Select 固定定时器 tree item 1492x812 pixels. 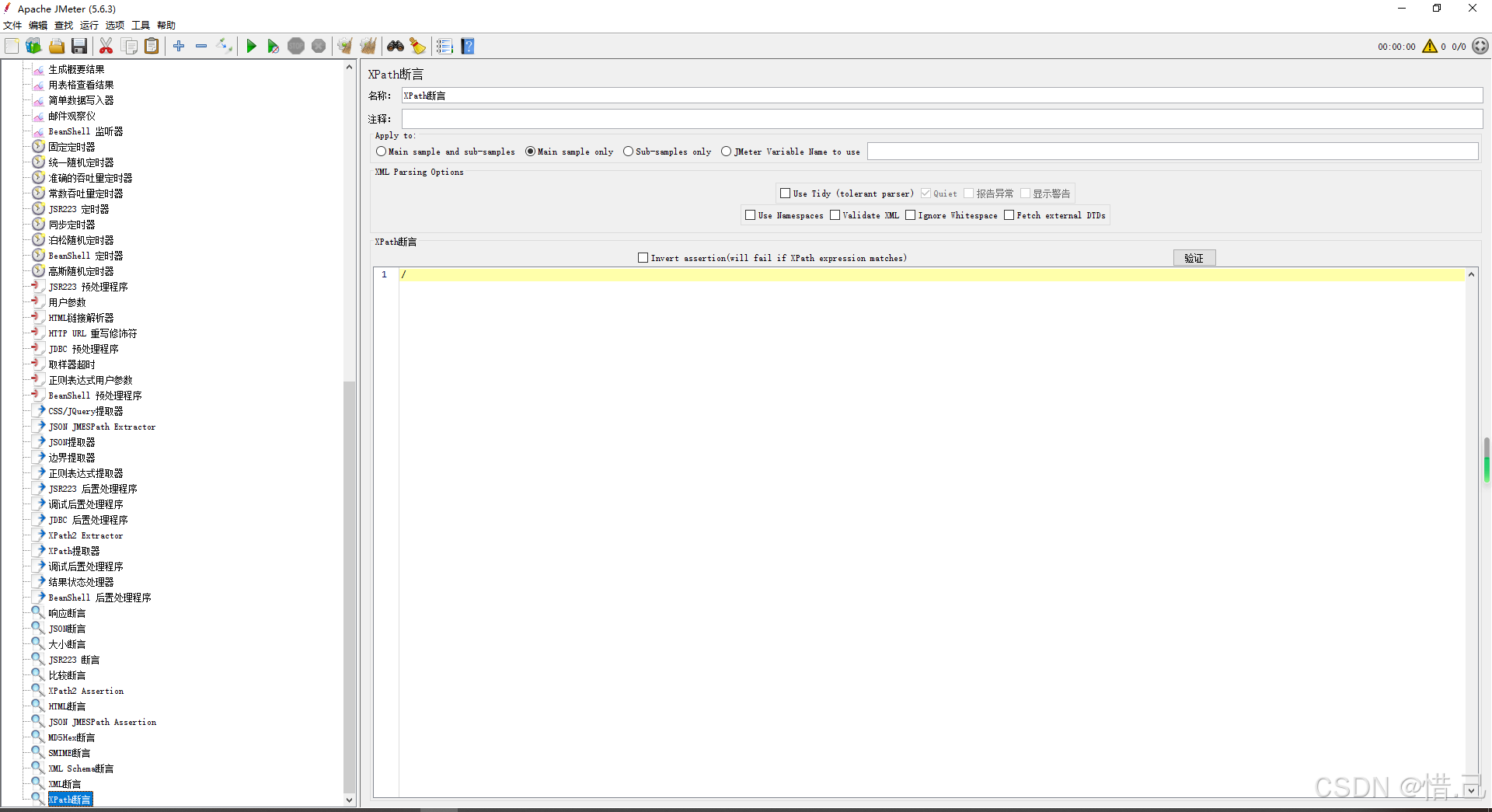(x=71, y=147)
